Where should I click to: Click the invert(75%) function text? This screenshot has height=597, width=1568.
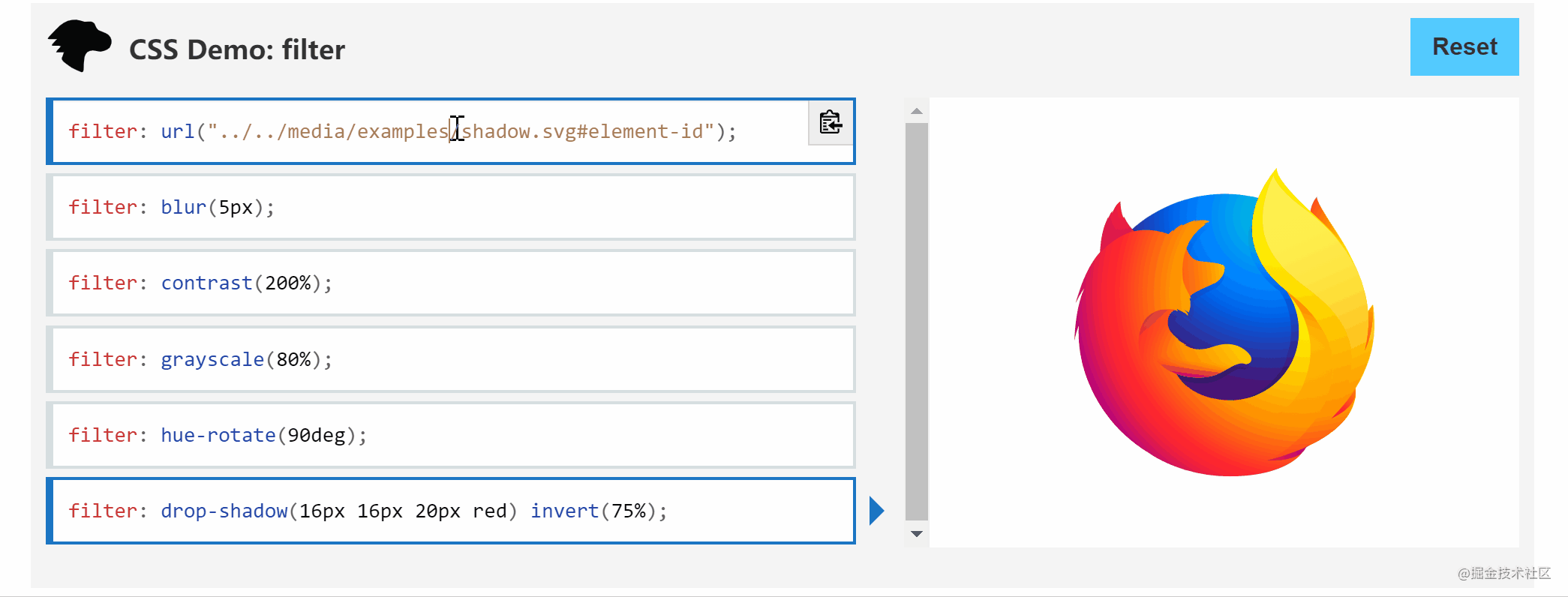(593, 511)
